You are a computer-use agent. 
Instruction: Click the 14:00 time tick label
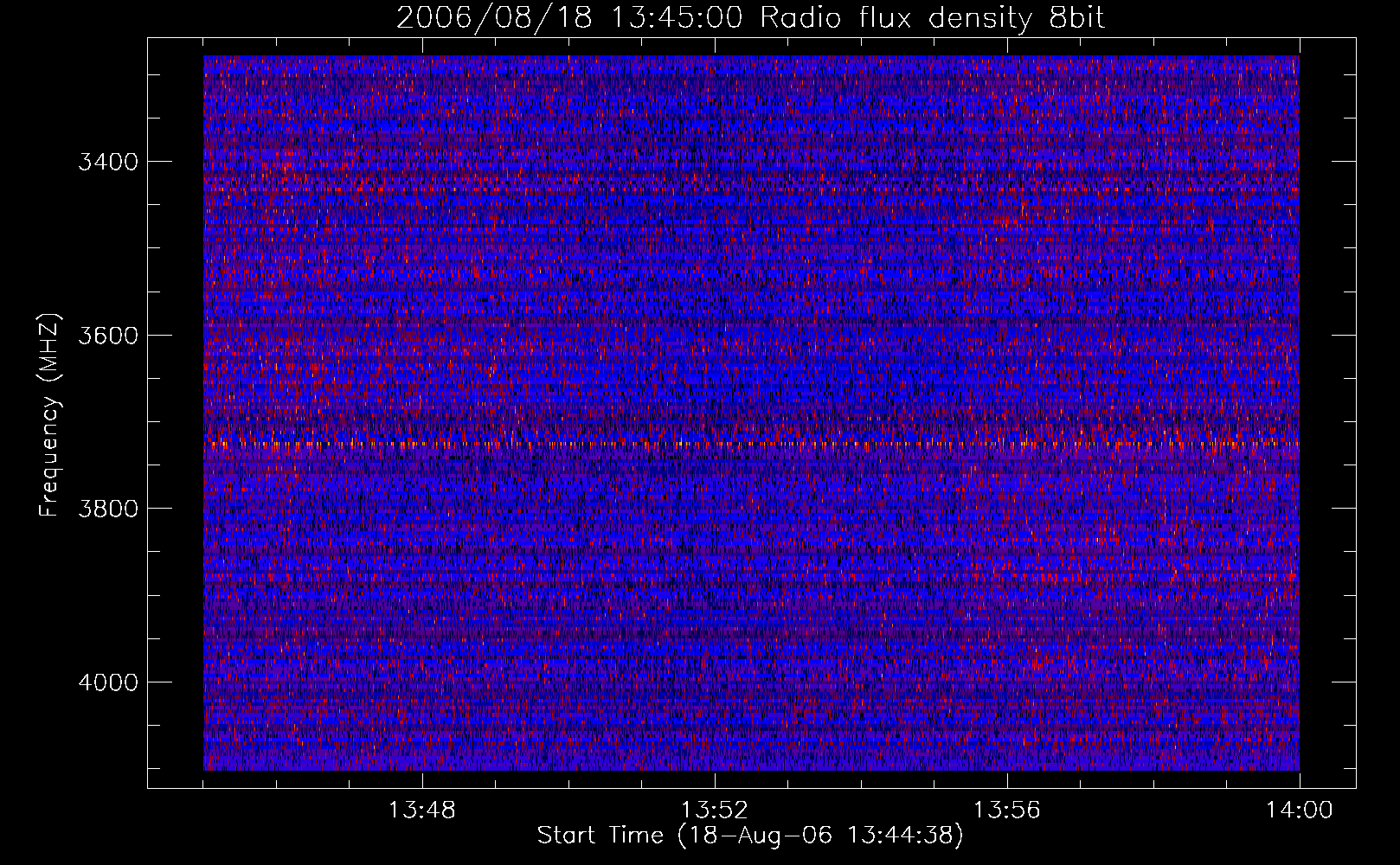click(1299, 811)
